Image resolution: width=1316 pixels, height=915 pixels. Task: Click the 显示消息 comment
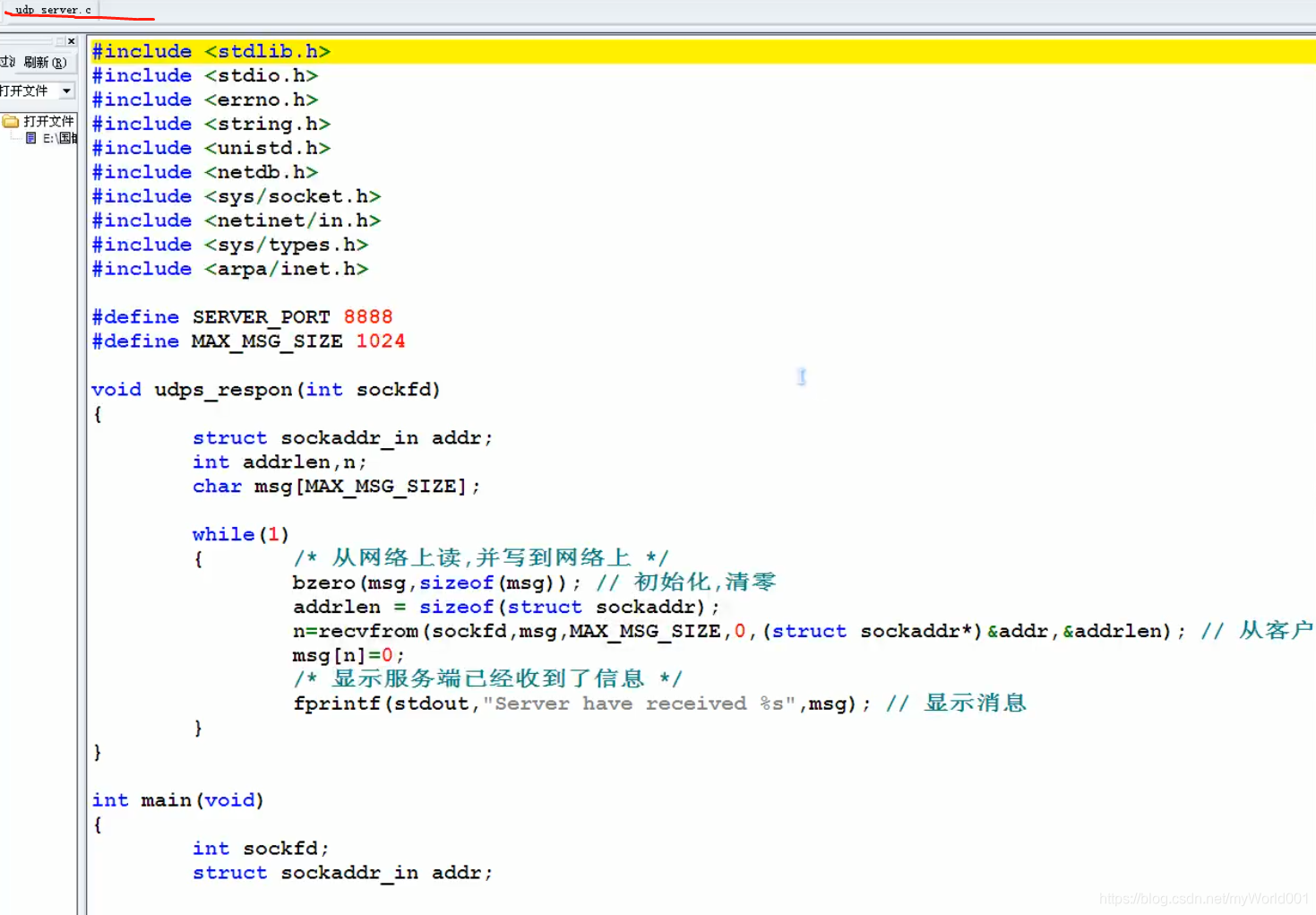[x=956, y=704]
